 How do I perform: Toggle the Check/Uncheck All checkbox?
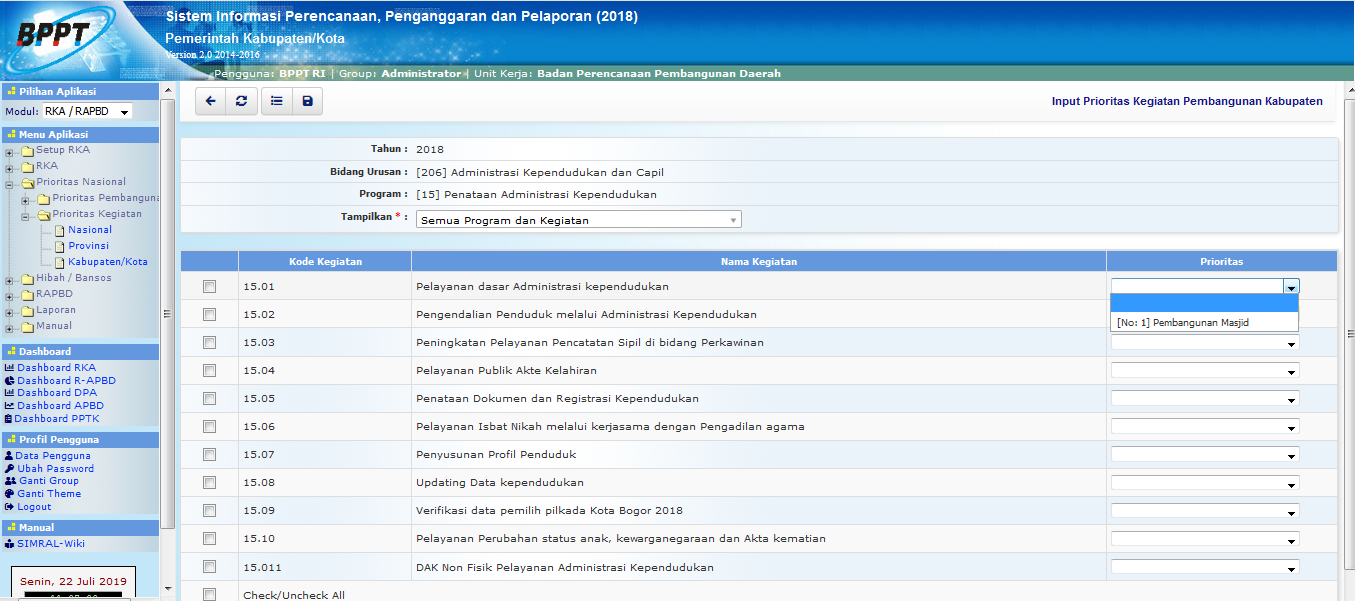click(209, 595)
